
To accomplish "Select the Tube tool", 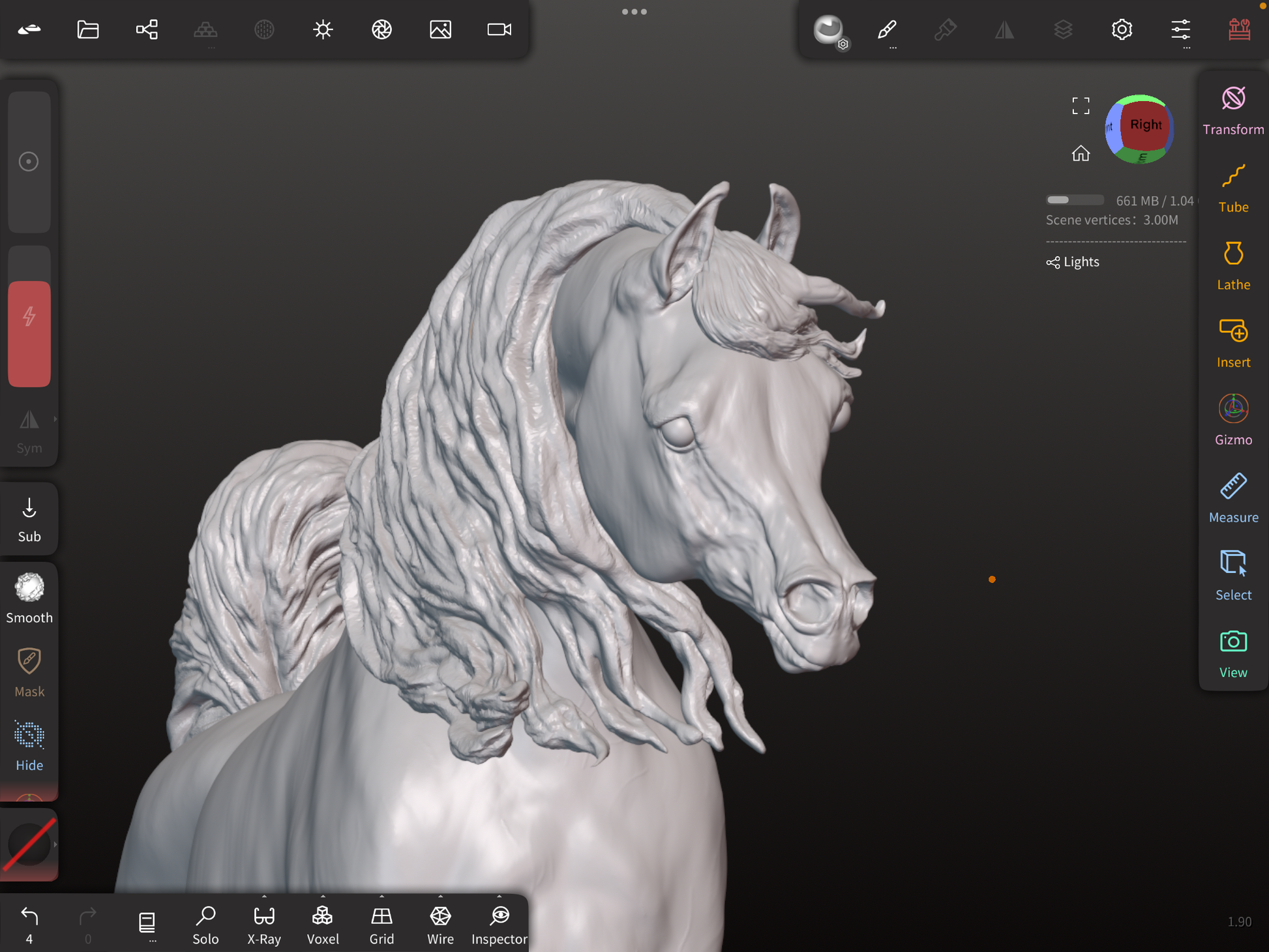I will [1232, 188].
